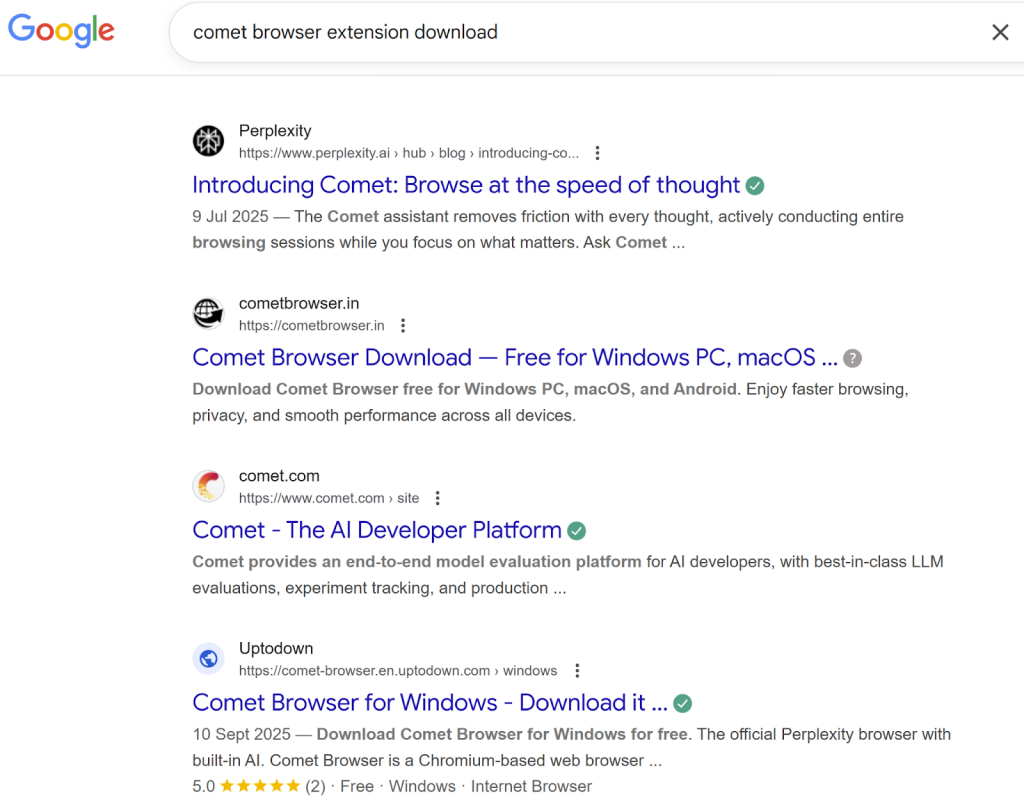Open 'Comet Browser for Windows - Download it' link

tap(429, 703)
